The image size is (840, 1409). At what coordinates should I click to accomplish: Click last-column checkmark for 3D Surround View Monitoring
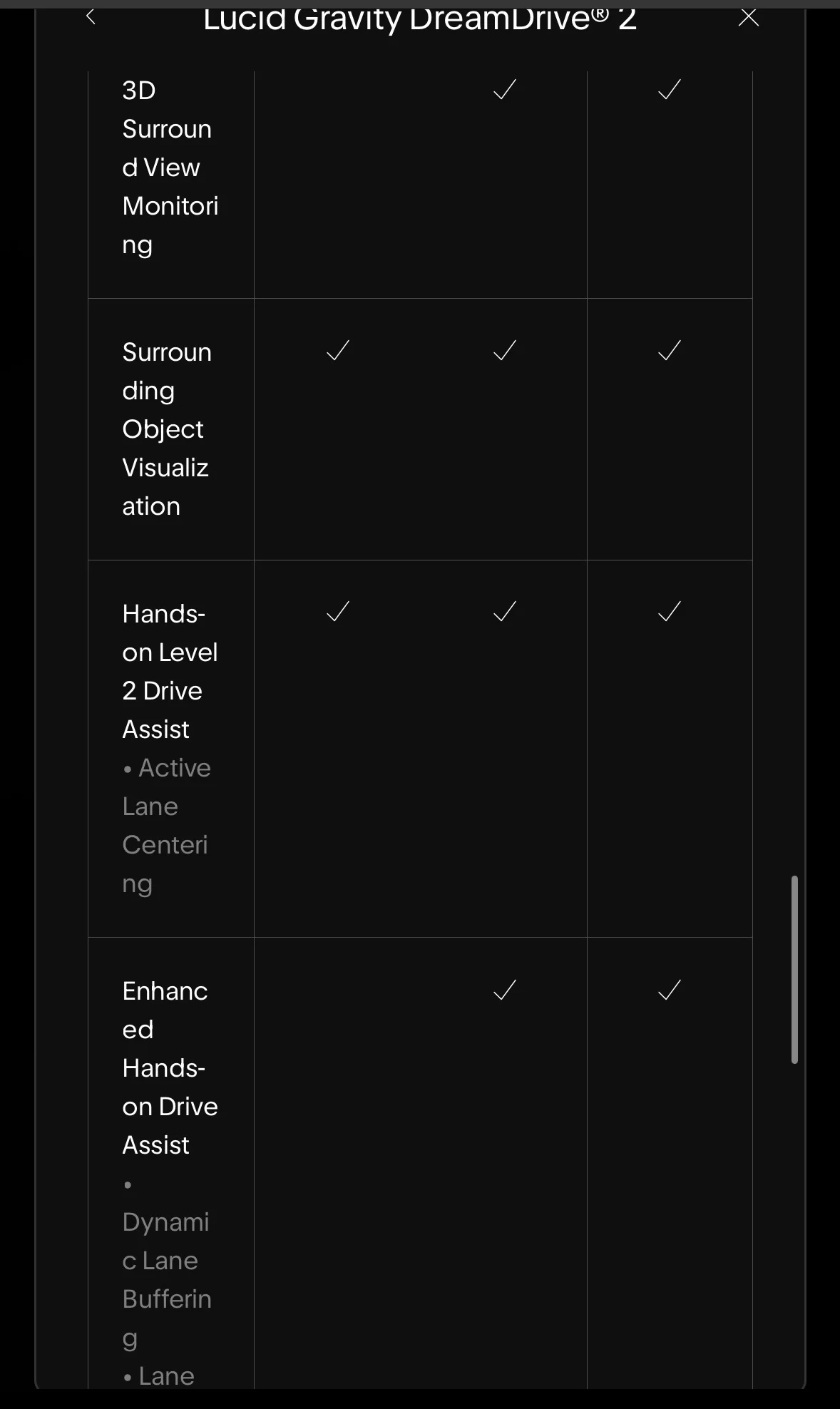670,90
